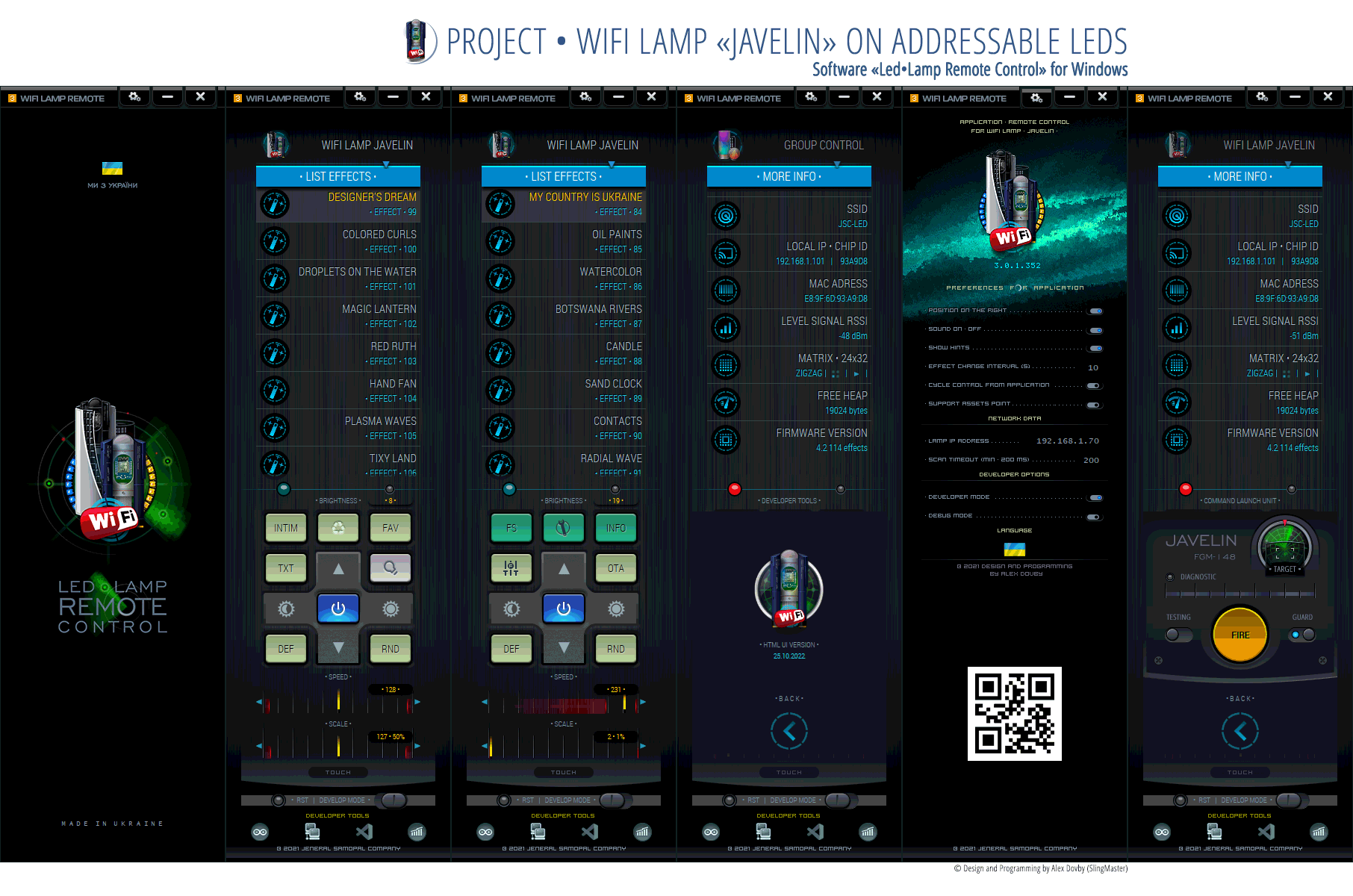Click Local IP cast icon in Group Control panel

coord(726,253)
